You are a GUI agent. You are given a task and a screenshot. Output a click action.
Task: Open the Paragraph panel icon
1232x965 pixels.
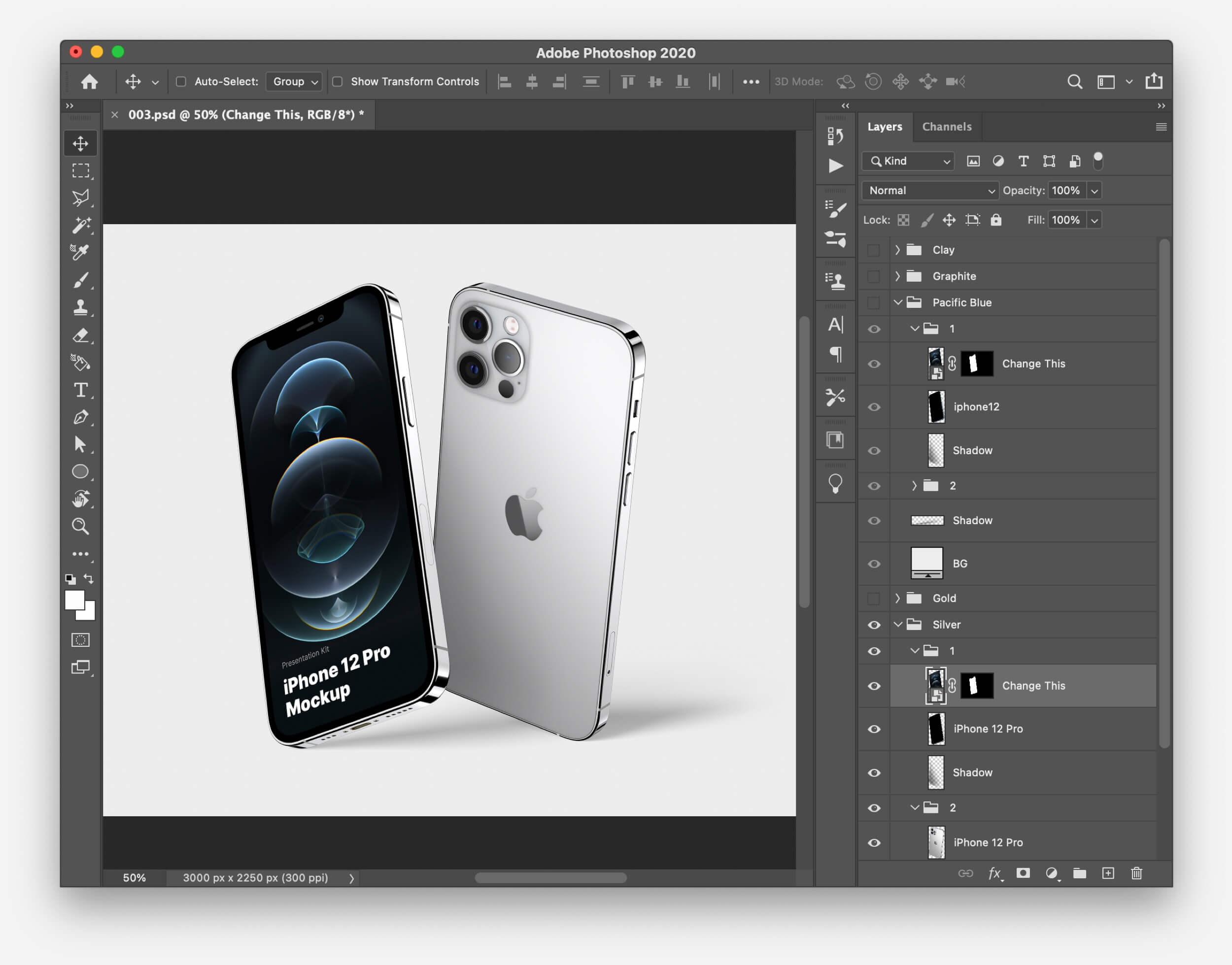click(x=836, y=355)
